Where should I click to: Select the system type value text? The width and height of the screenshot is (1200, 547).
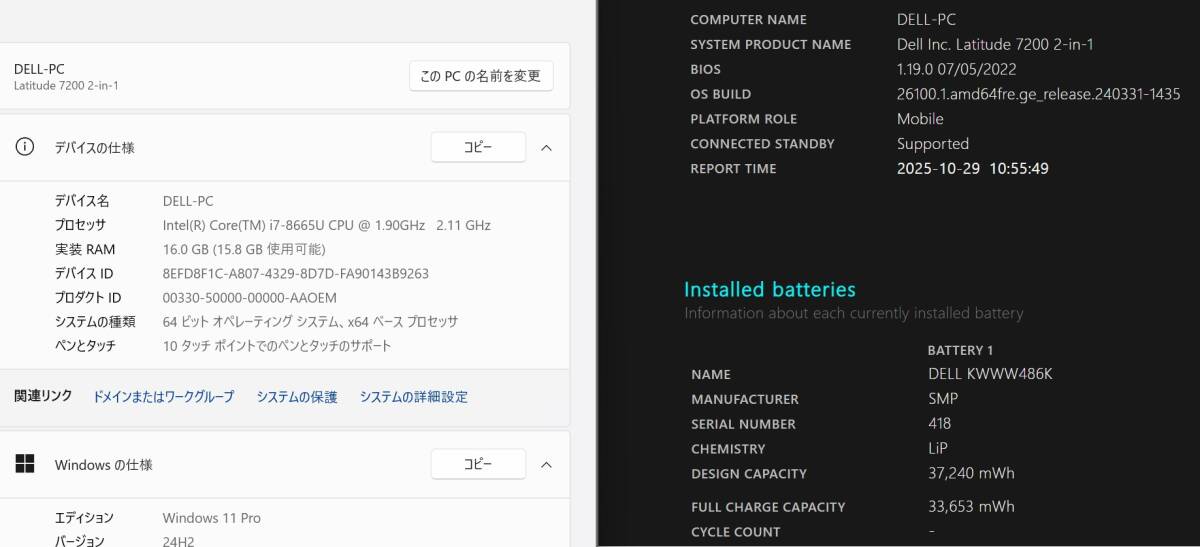[x=310, y=322]
